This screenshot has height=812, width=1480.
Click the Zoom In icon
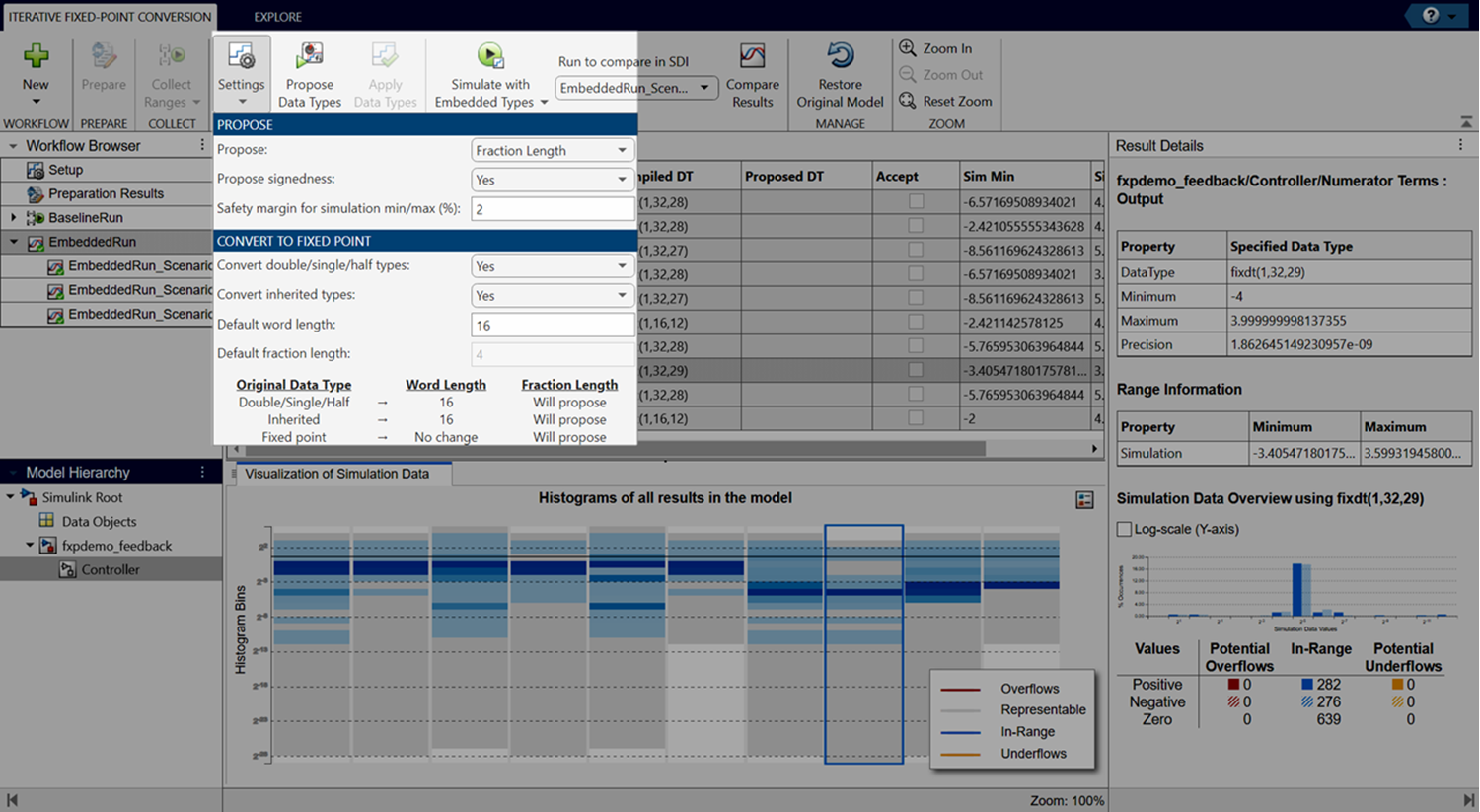pyautogui.click(x=908, y=48)
